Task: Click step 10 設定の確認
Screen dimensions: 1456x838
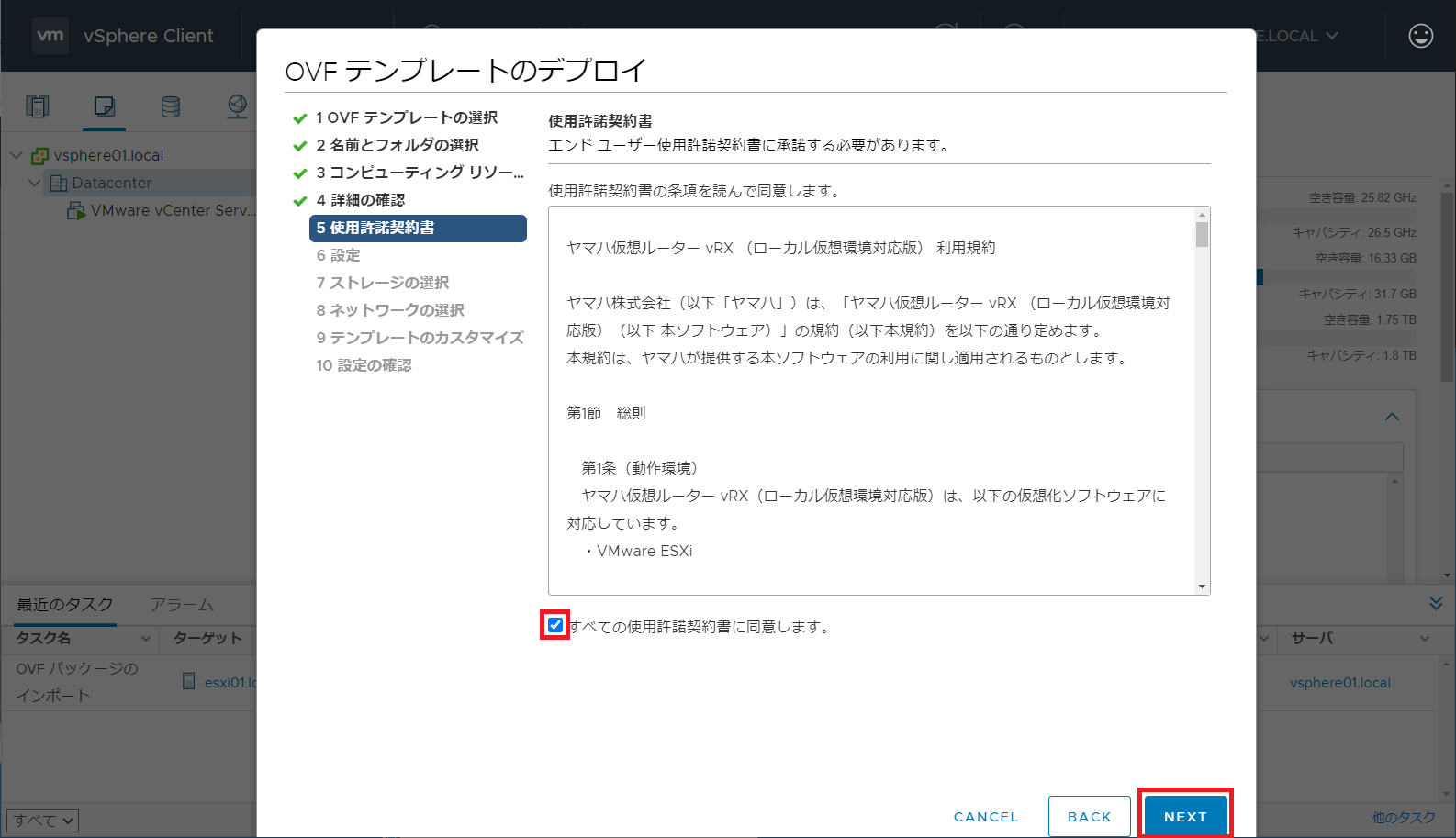Action: (364, 365)
